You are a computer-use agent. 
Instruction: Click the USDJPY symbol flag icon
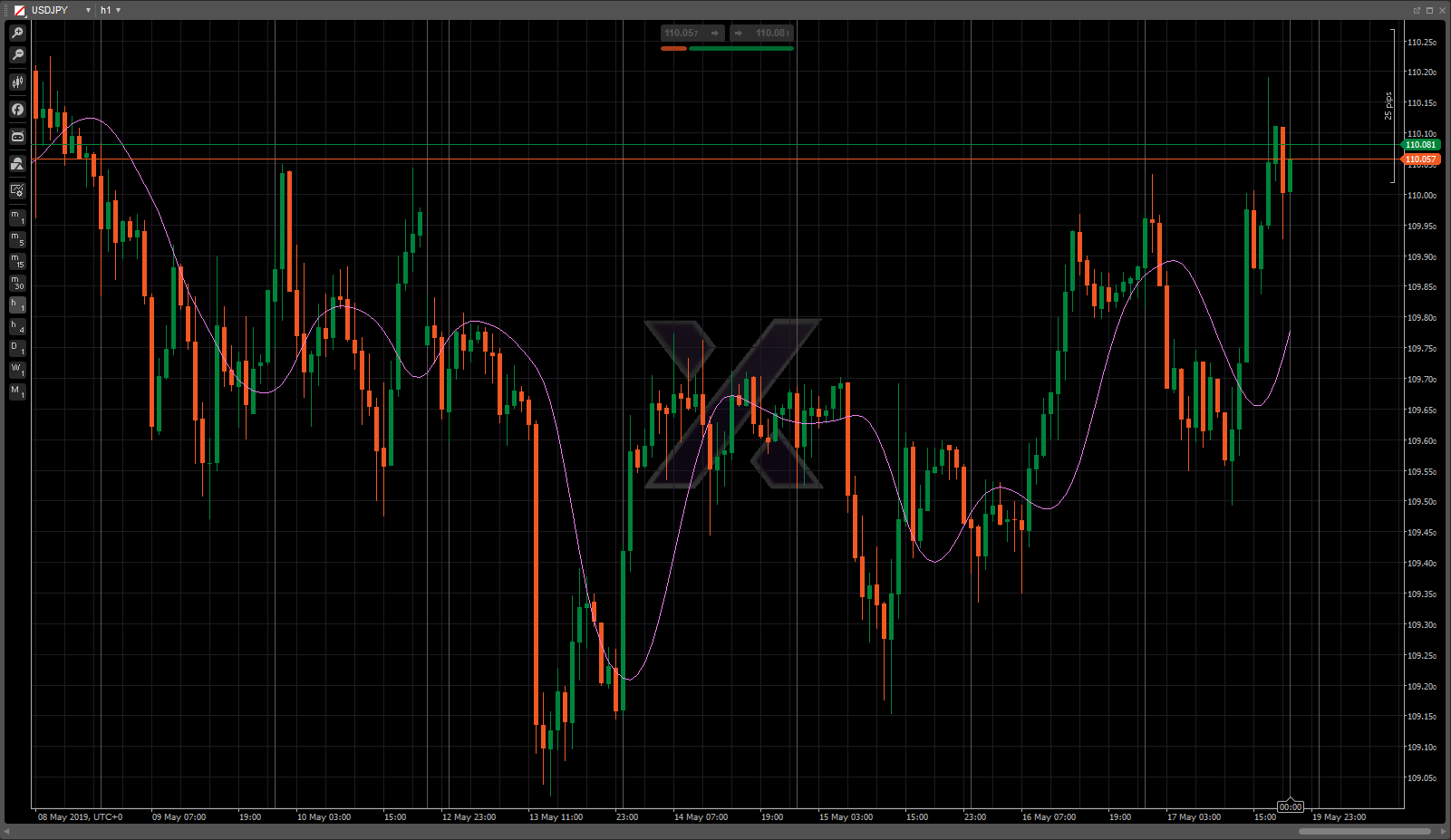19,10
